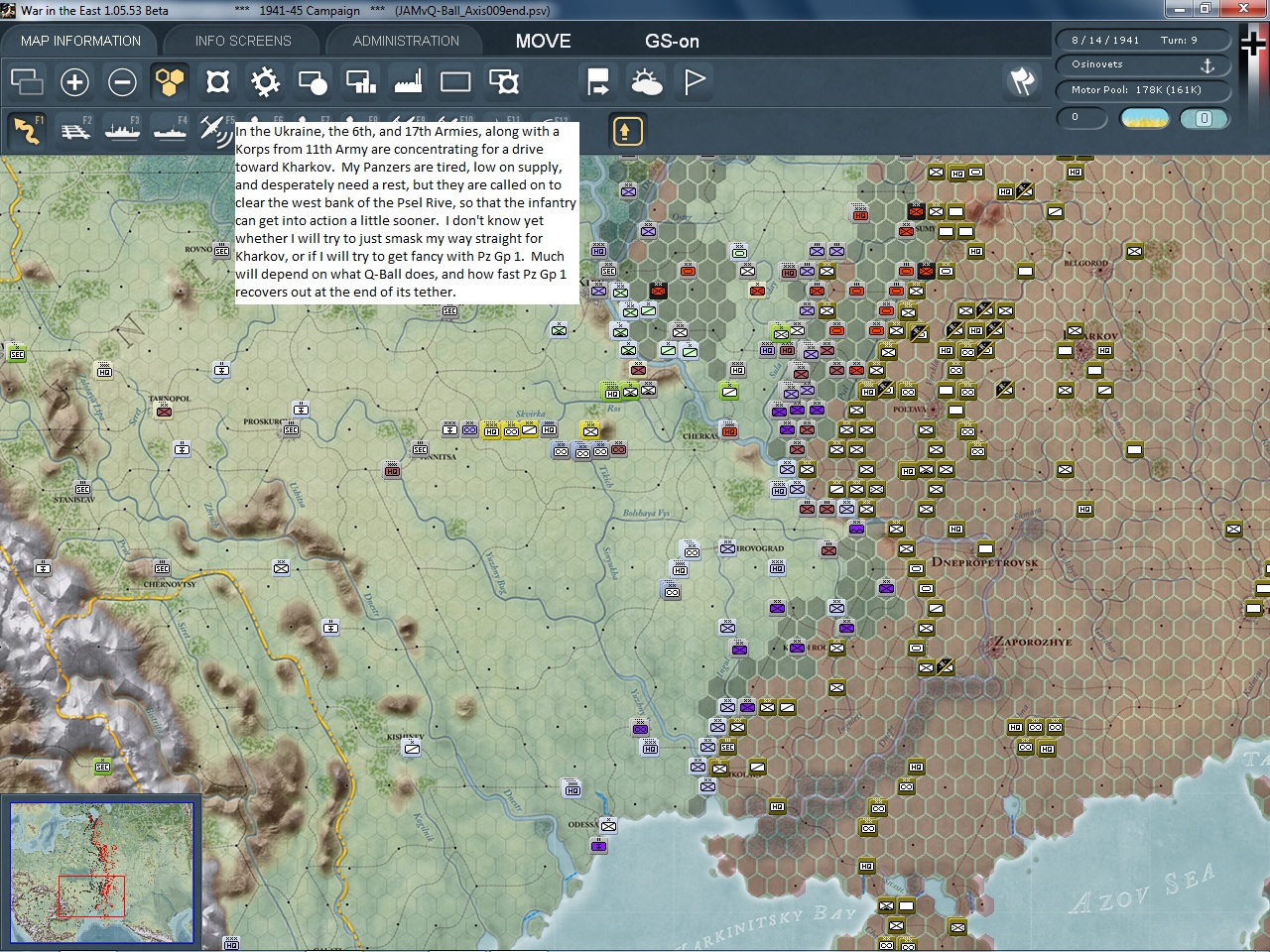This screenshot has height=952, width=1270.
Task: Click the empty rectangle toolbar icon
Action: (455, 81)
